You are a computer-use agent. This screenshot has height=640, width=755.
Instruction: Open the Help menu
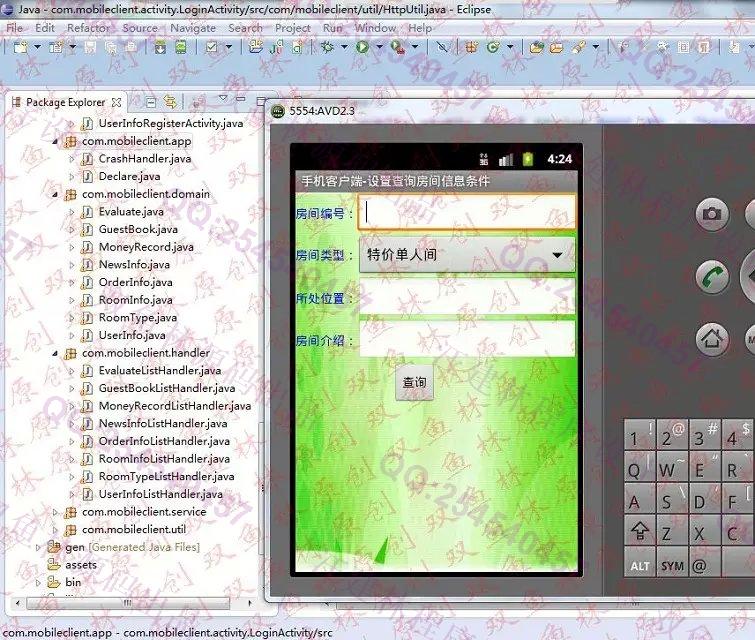[x=420, y=28]
